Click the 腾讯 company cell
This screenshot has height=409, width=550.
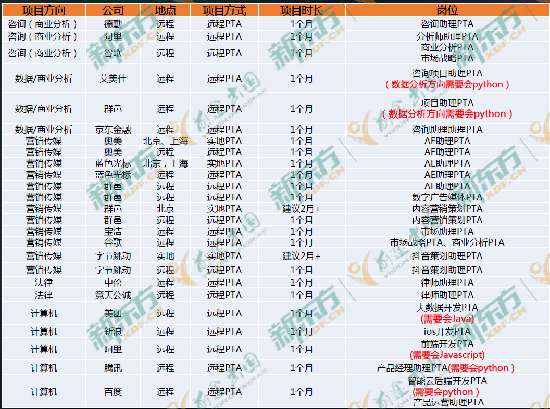[x=113, y=368]
